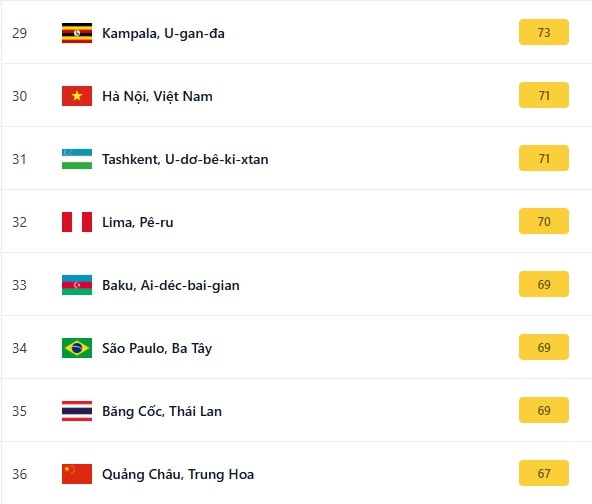
Task: Open the Hà Nội, Việt Nam link
Action: [x=157, y=97]
